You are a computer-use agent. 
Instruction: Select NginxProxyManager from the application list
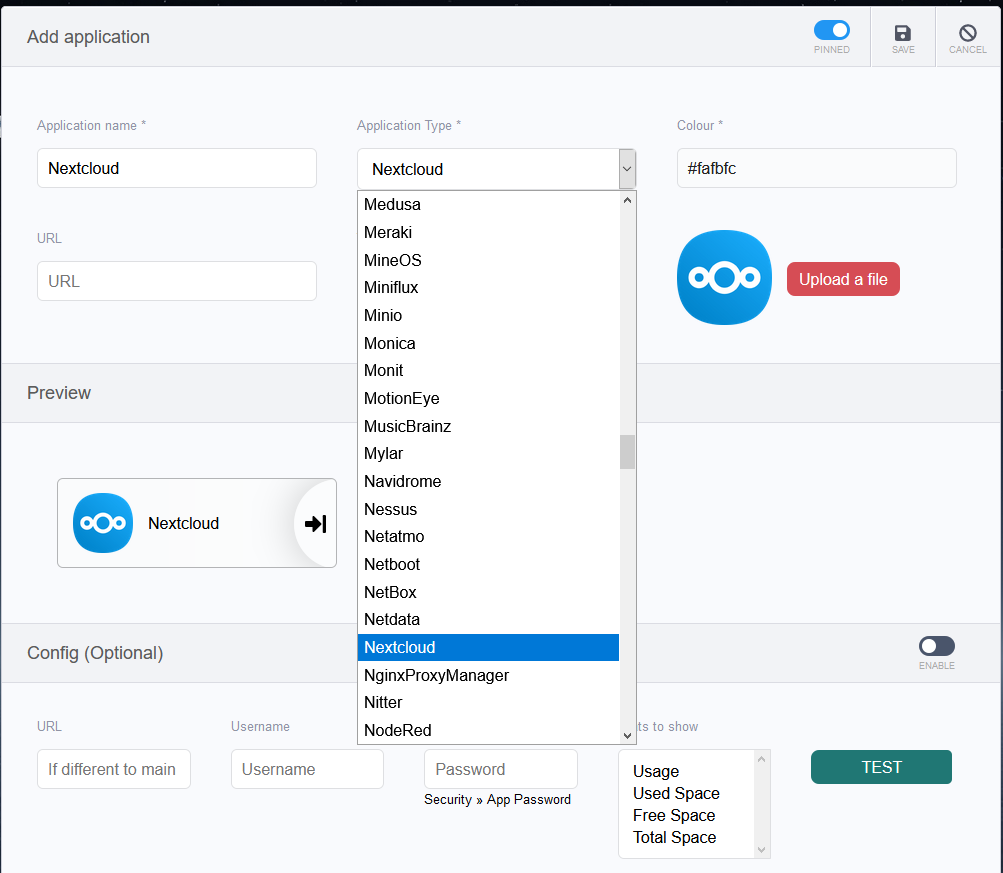pos(436,675)
